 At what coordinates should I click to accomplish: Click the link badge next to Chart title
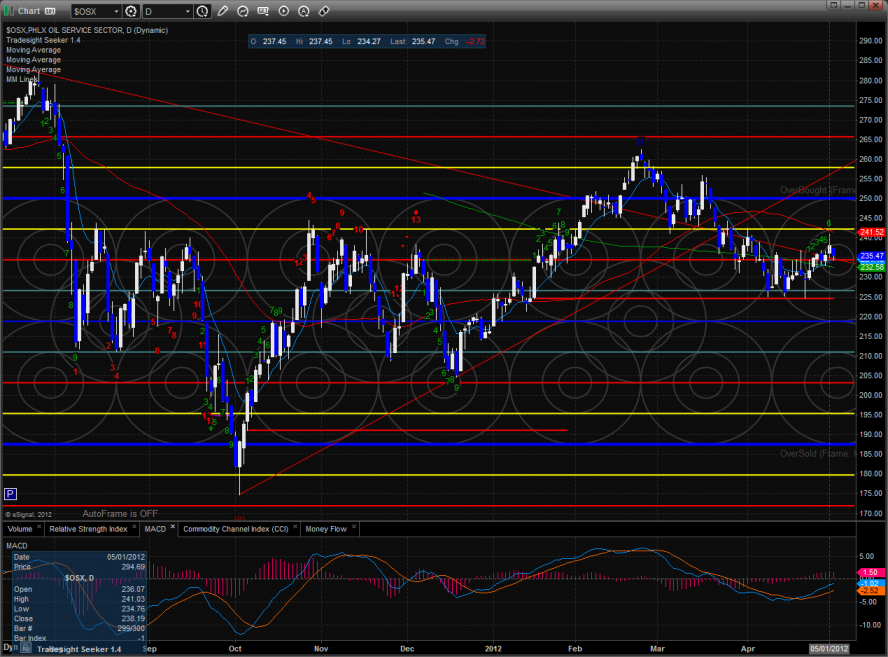tap(50, 11)
